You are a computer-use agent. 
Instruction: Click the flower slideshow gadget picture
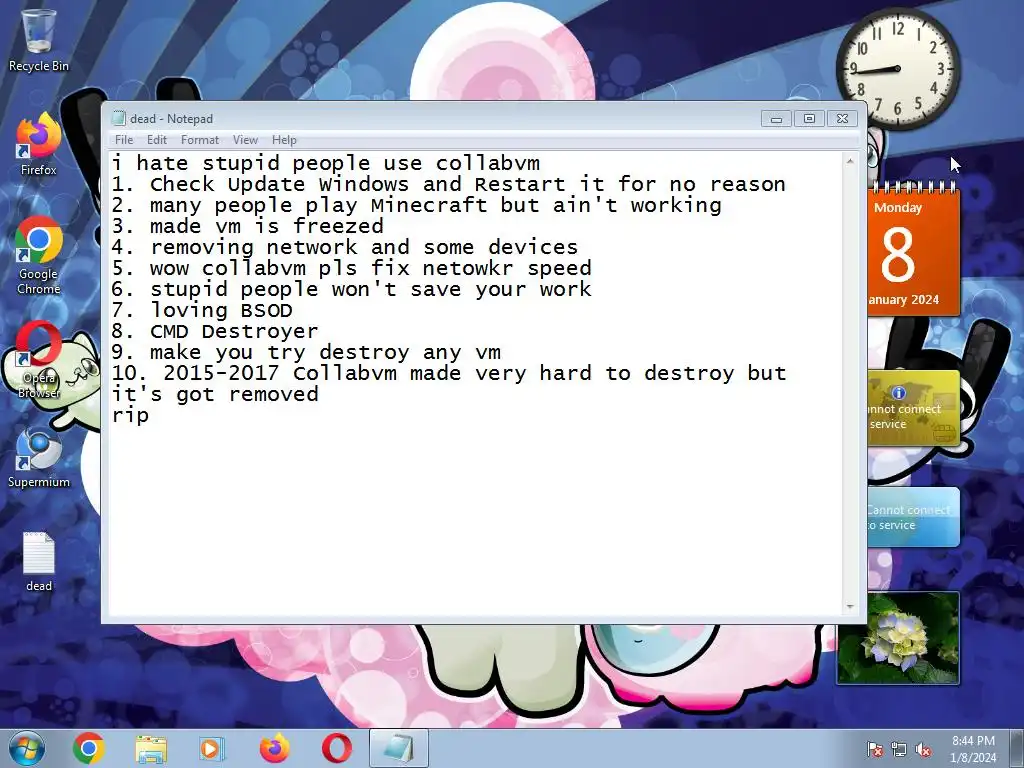click(x=898, y=638)
